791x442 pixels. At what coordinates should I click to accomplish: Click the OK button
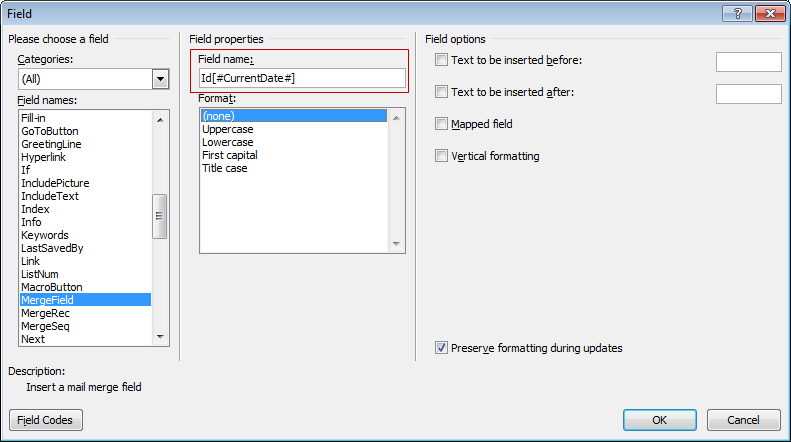[659, 420]
